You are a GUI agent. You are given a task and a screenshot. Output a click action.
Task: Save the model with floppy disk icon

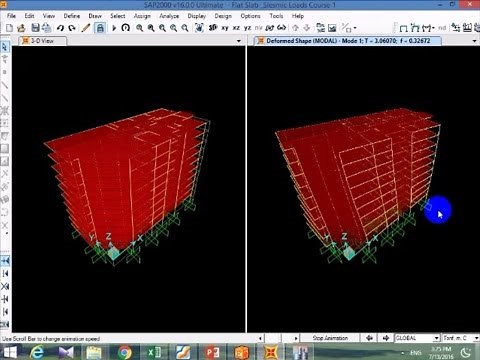coord(35,28)
